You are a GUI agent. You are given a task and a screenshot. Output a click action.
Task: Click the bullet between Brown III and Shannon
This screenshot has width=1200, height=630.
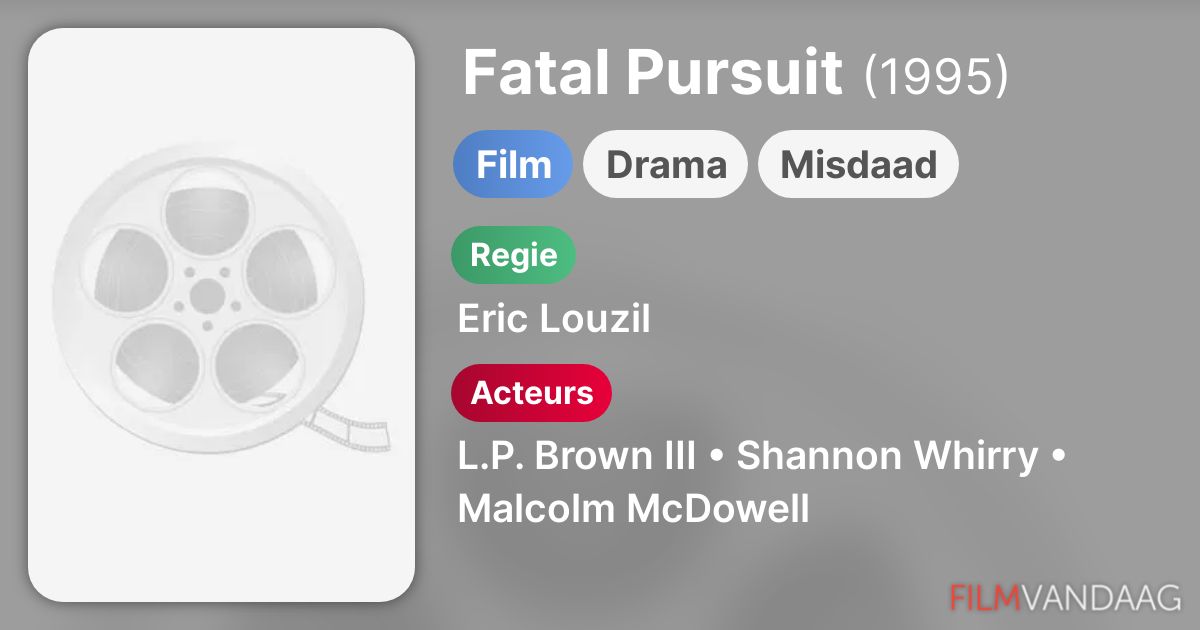tap(716, 456)
